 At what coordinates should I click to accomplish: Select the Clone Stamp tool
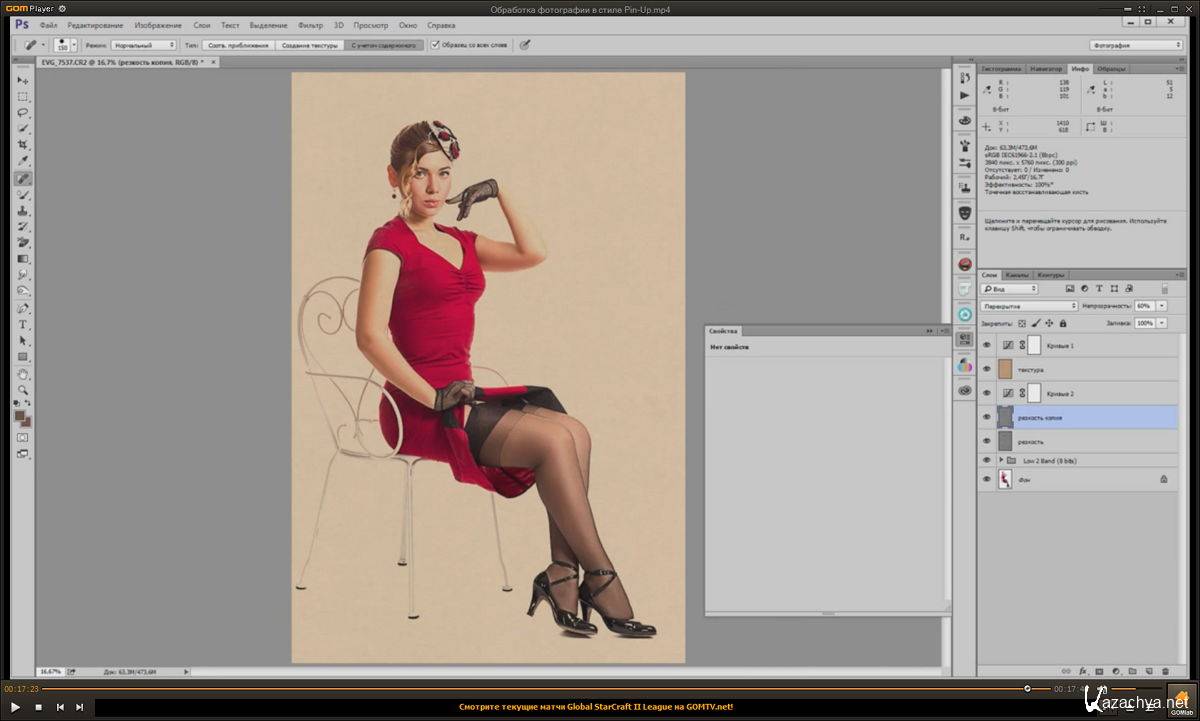tap(22, 211)
